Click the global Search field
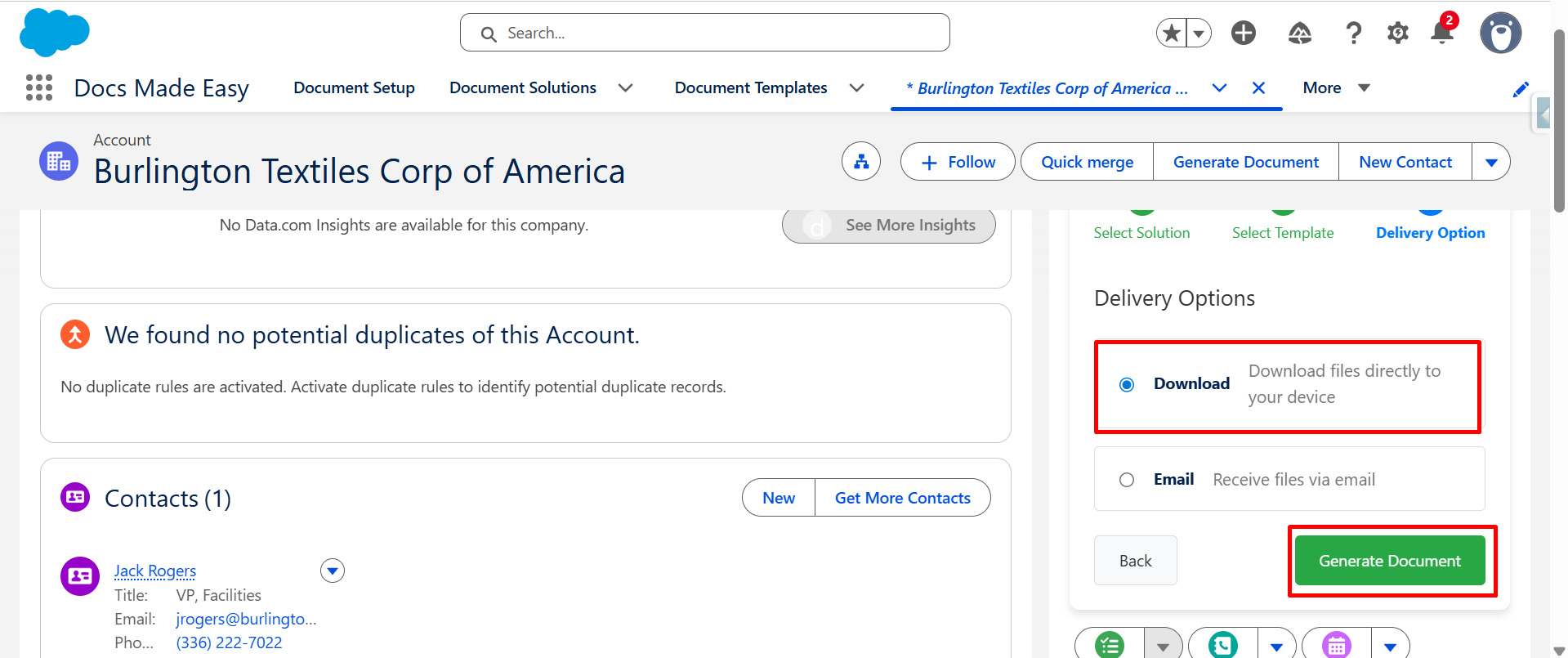 [x=705, y=33]
